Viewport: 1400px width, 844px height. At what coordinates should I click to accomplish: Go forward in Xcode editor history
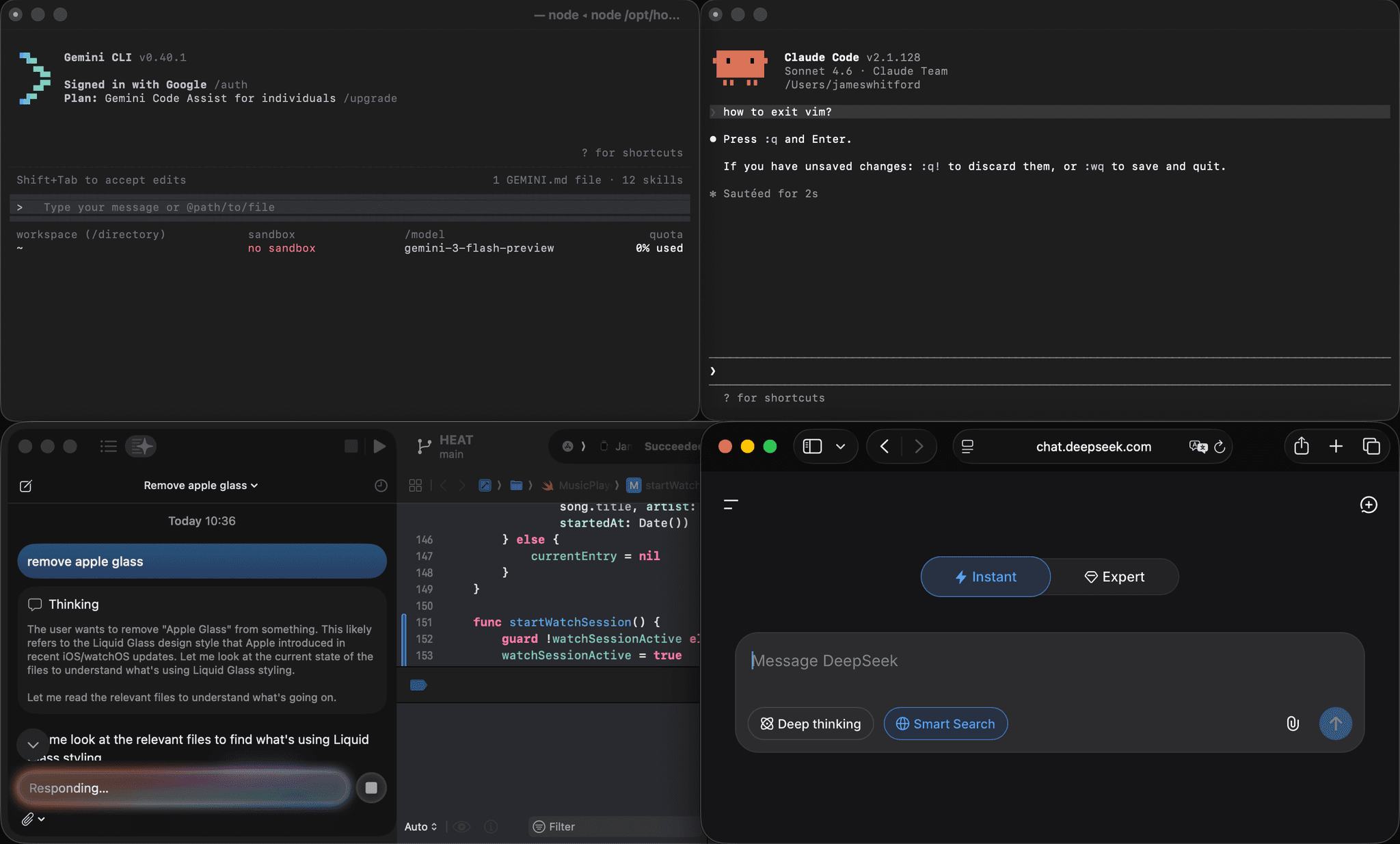click(x=463, y=486)
